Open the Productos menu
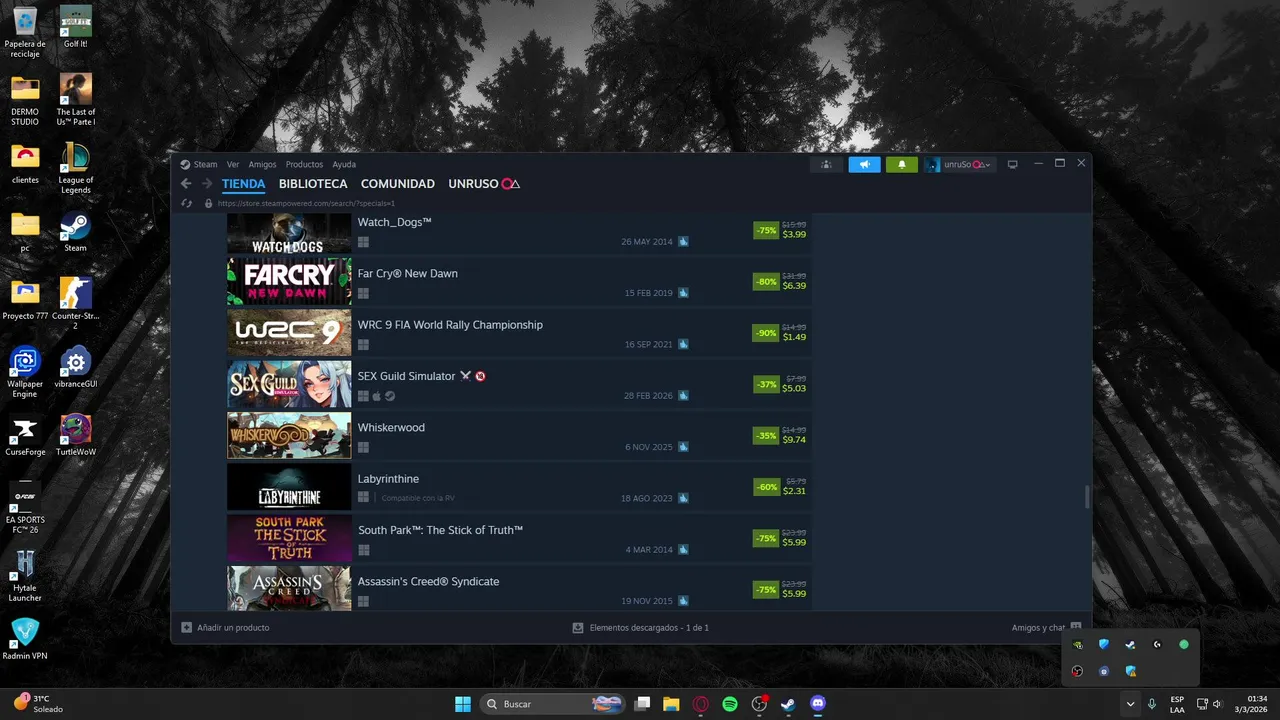 point(304,164)
